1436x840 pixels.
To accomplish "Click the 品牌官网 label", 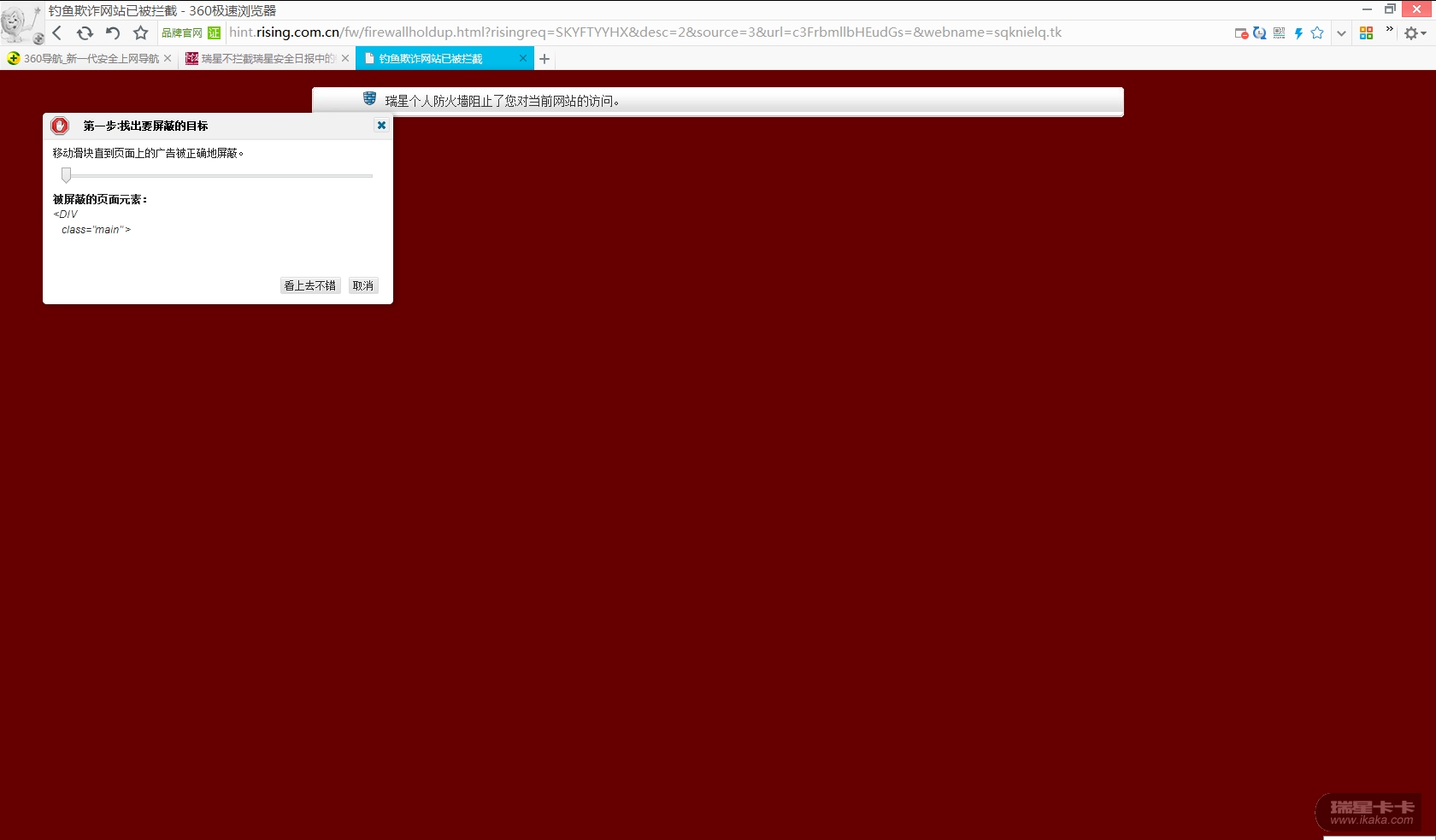I will click(182, 33).
